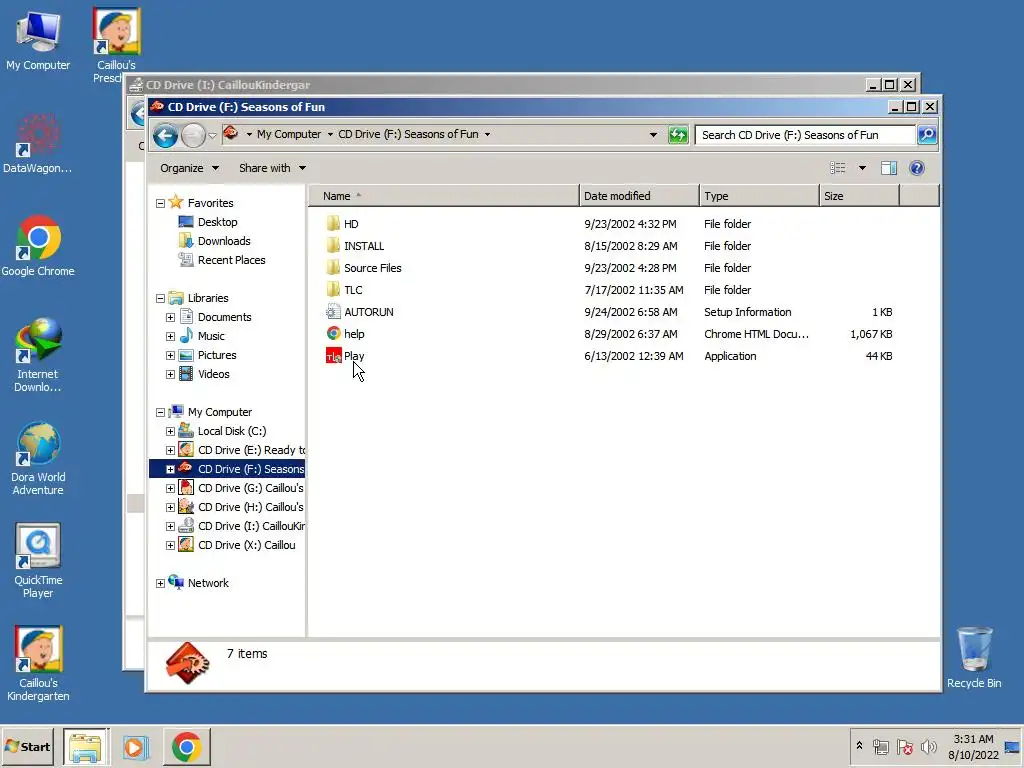Open the view options dropdown arrow

pyautogui.click(x=862, y=168)
